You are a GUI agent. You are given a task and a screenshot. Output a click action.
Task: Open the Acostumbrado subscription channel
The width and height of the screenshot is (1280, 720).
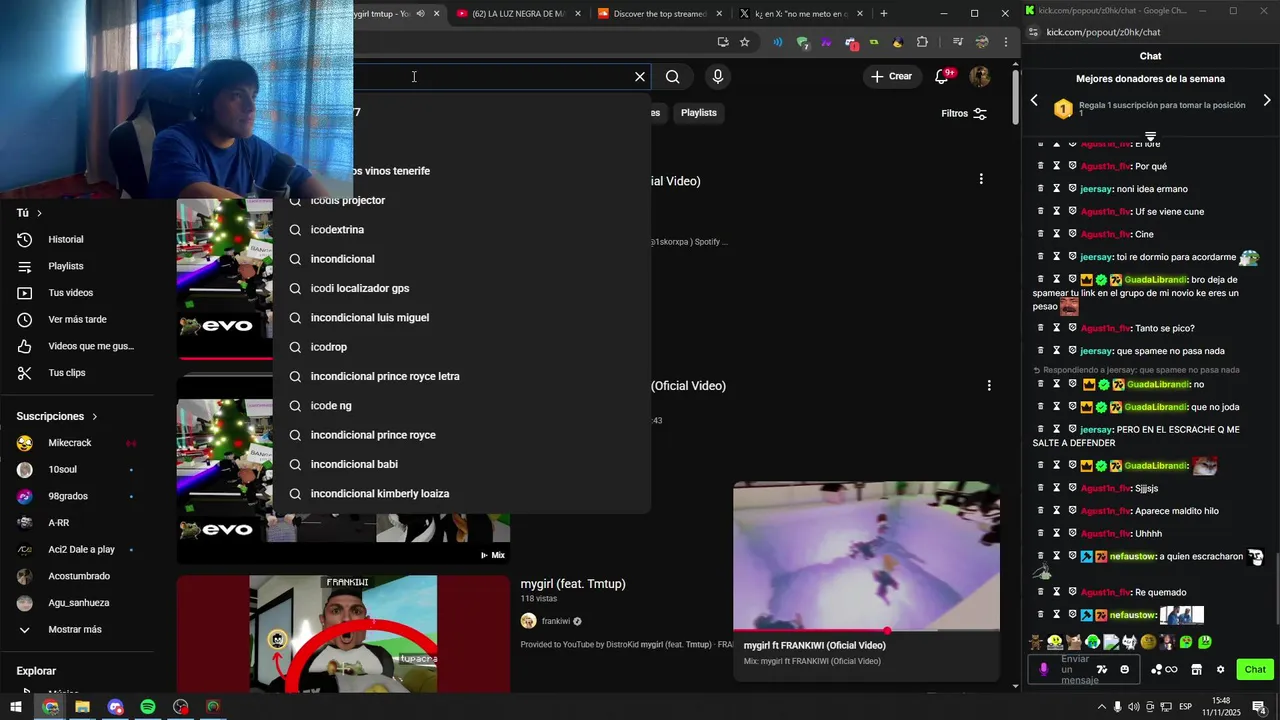[x=78, y=576]
